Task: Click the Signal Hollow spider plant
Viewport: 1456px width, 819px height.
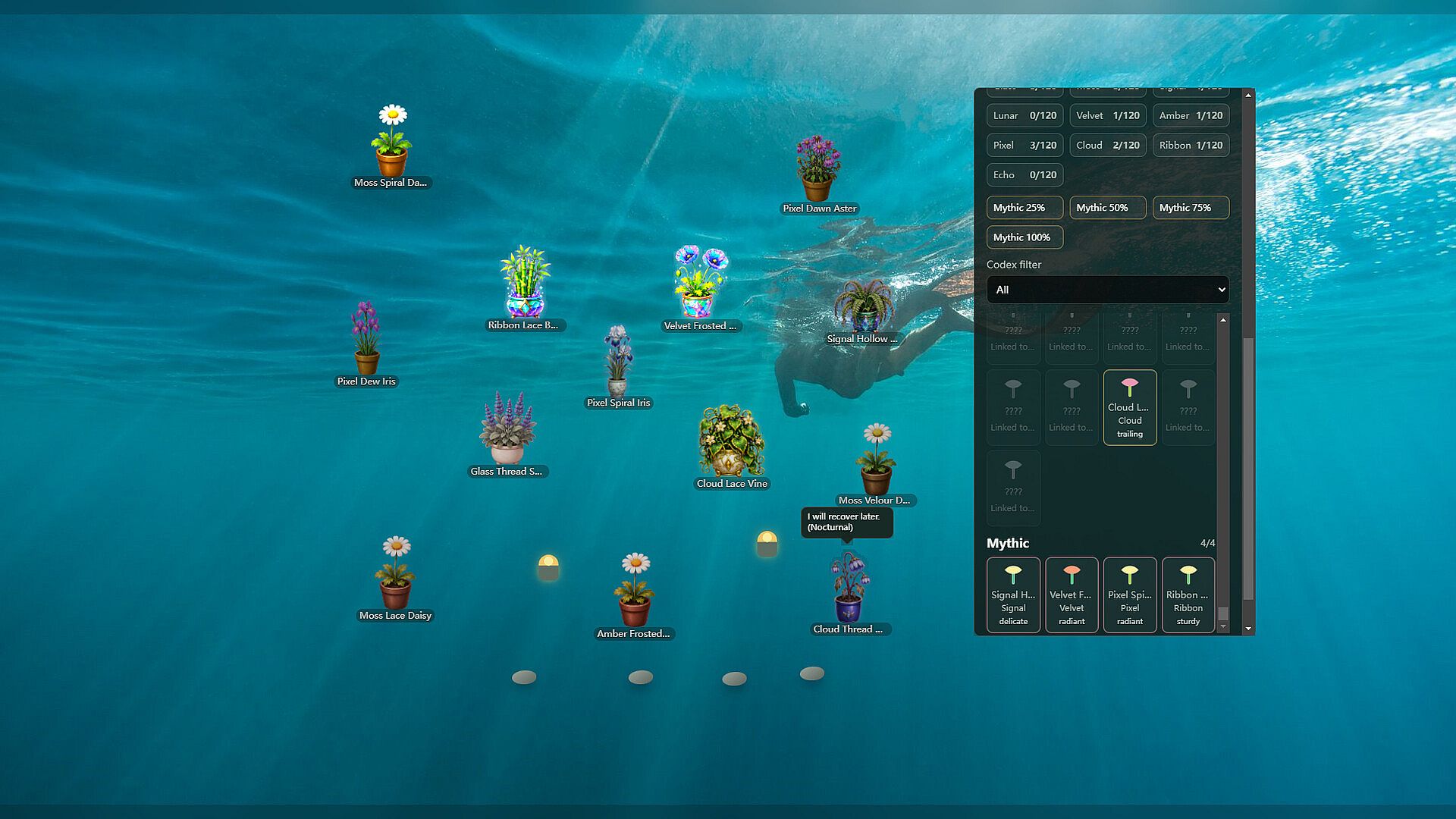Action: point(863,306)
